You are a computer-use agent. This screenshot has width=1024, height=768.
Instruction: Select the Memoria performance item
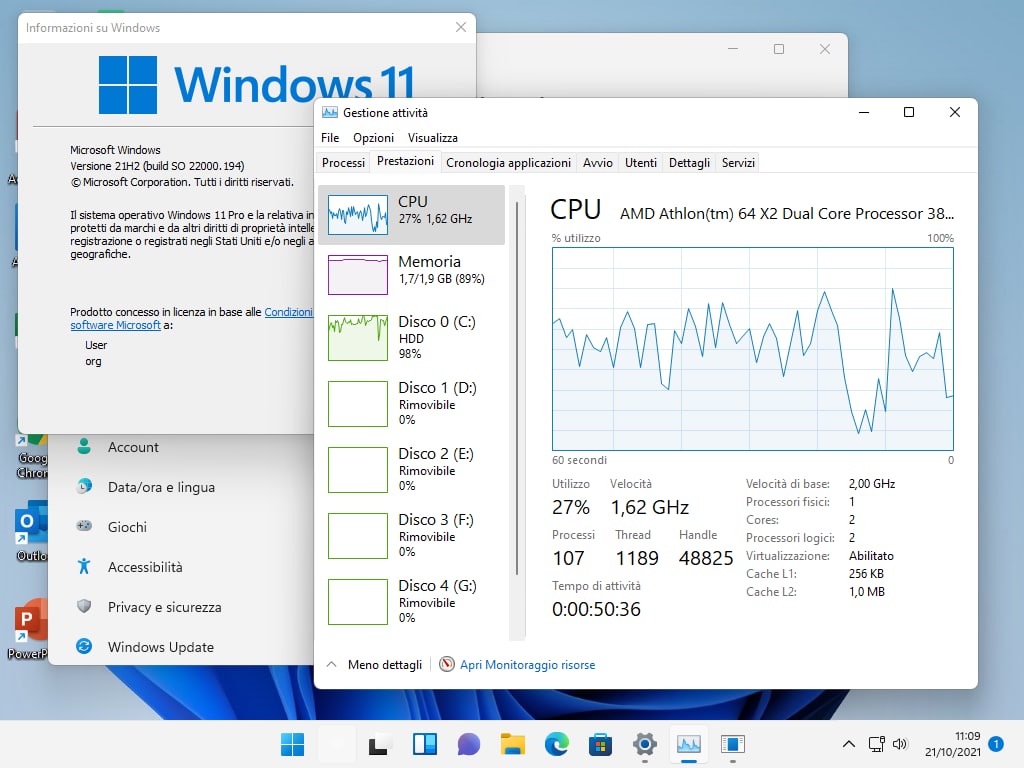[411, 274]
